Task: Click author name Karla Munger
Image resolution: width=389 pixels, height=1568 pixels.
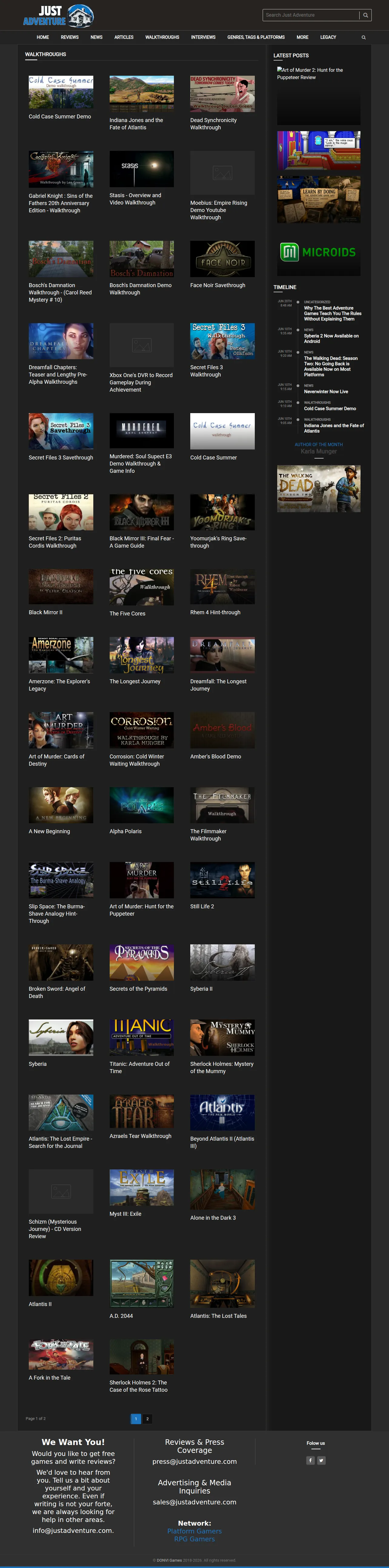Action: coord(318,451)
